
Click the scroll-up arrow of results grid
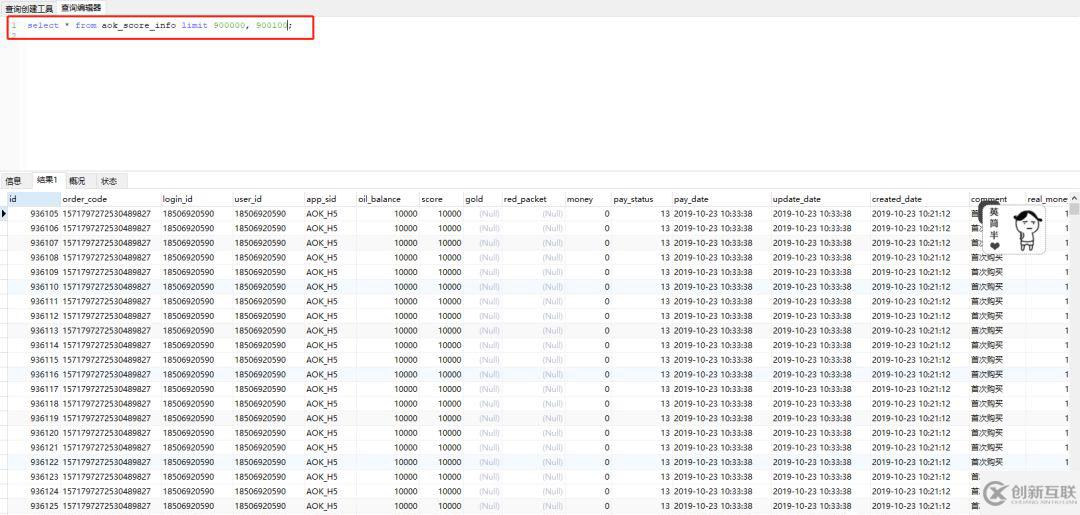click(x=1074, y=199)
